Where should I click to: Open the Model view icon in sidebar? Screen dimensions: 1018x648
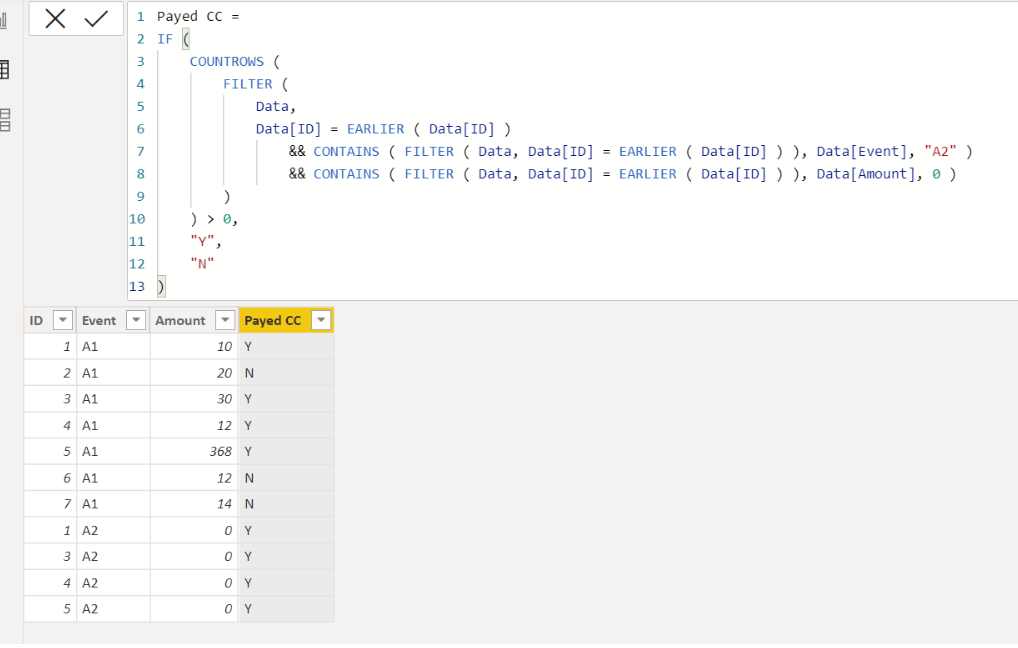pos(5,120)
